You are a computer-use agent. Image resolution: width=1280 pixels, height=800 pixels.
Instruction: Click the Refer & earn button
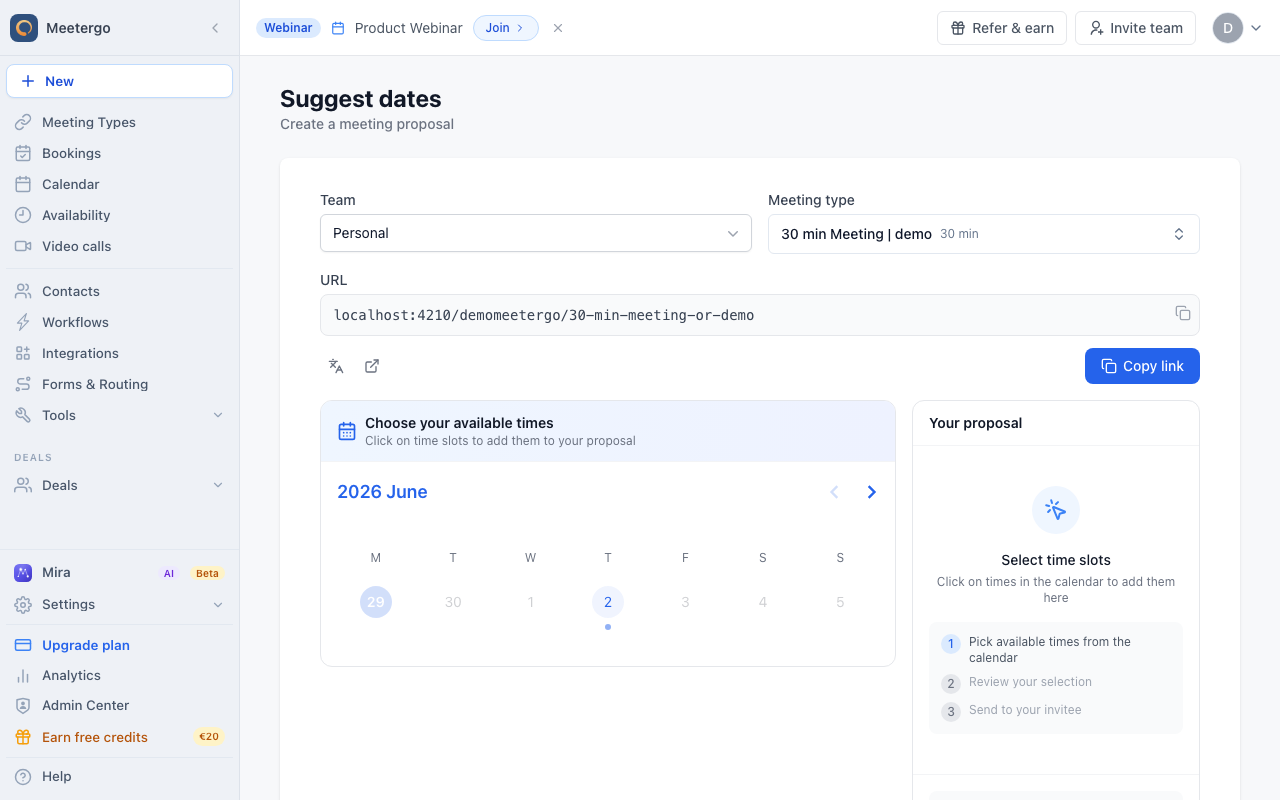(1002, 28)
